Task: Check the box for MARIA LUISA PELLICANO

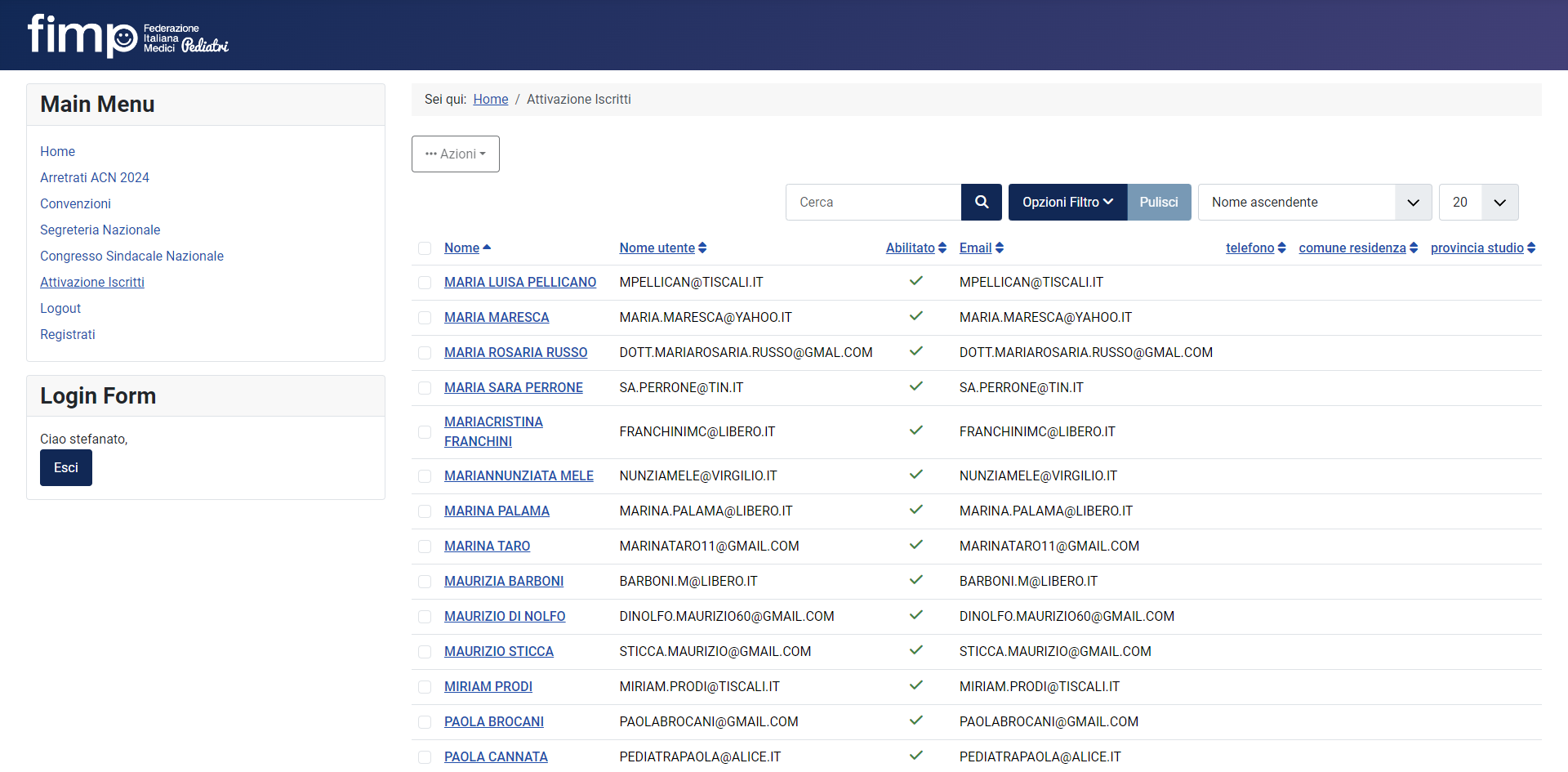Action: click(425, 283)
